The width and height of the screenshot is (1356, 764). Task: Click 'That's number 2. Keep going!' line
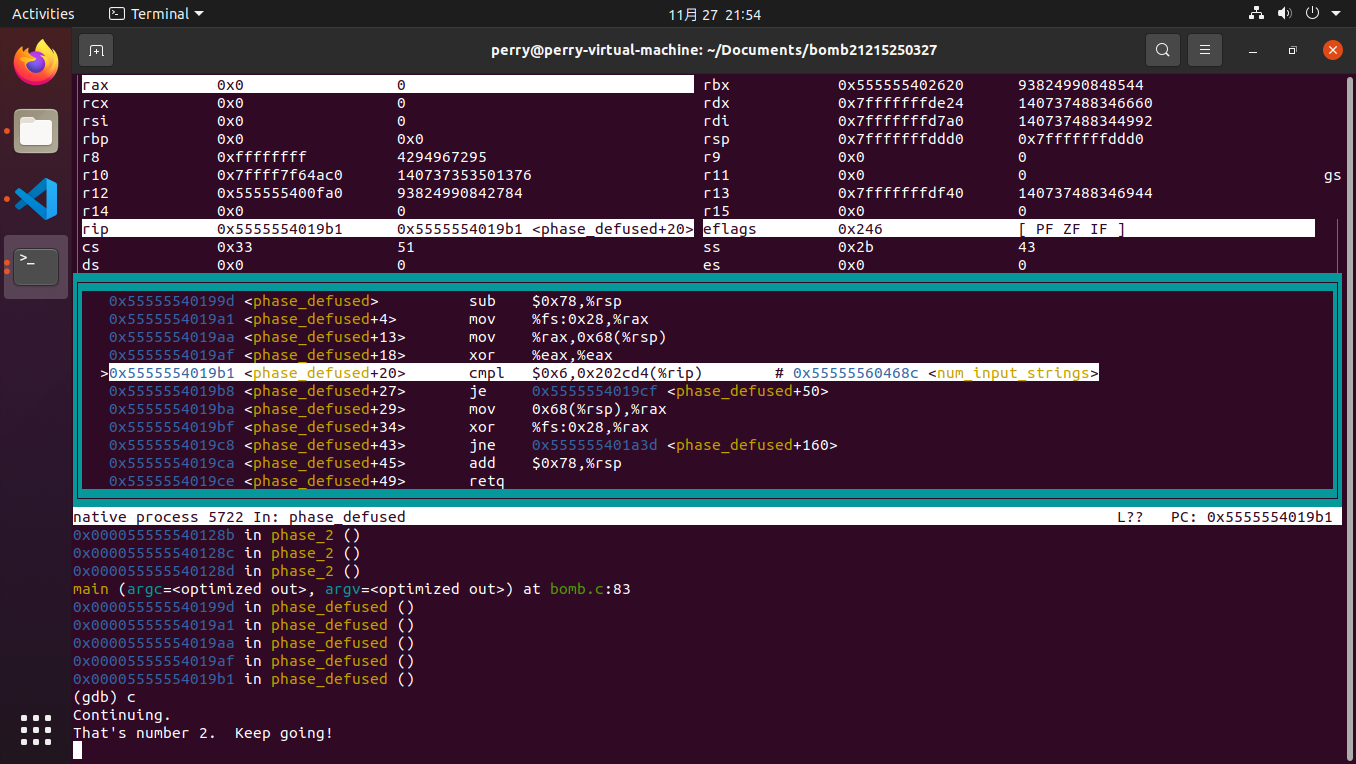coord(203,733)
